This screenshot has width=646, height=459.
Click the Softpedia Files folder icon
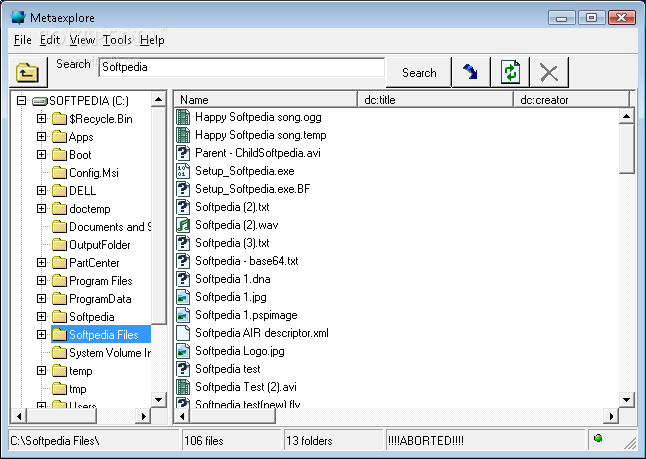pos(59,335)
